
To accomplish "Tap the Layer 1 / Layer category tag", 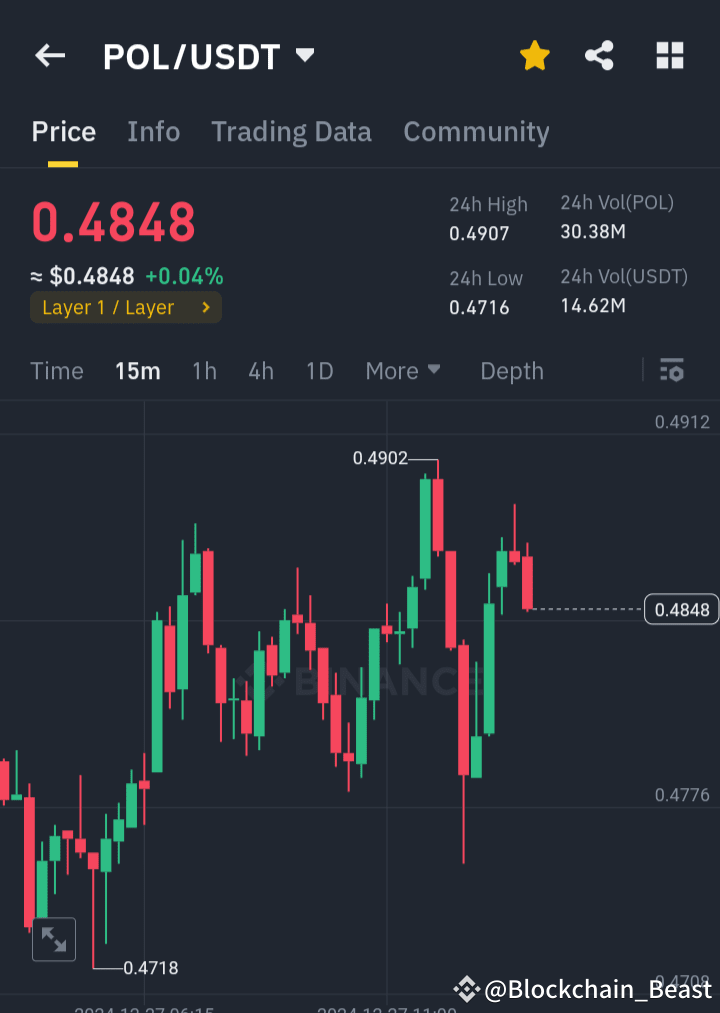I will click(110, 308).
